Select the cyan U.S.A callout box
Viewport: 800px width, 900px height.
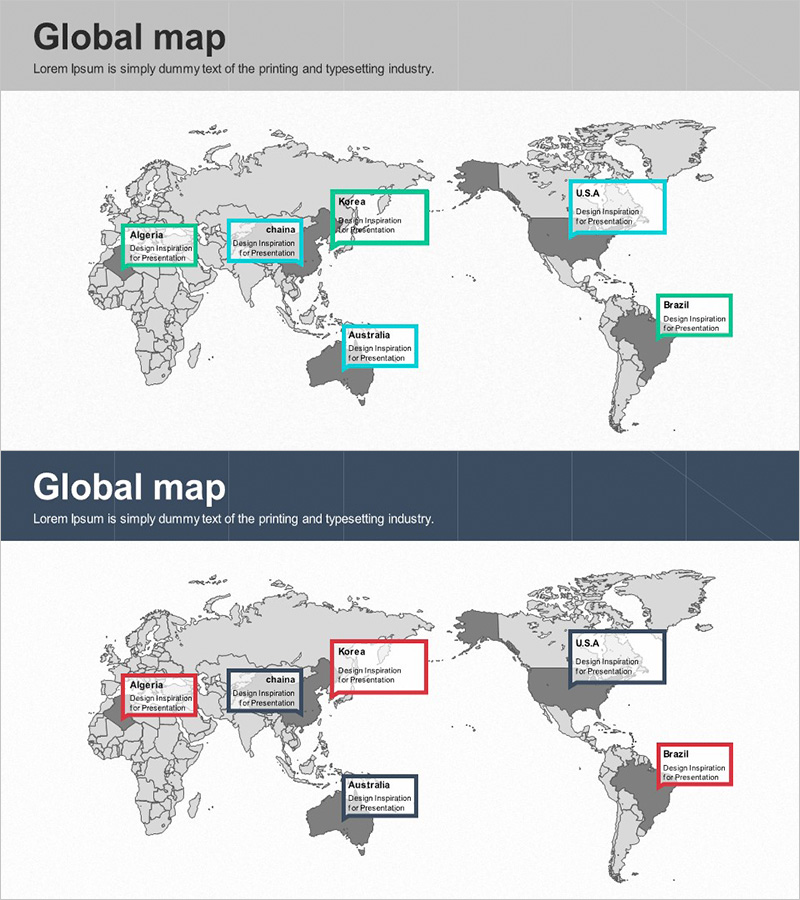[617, 207]
